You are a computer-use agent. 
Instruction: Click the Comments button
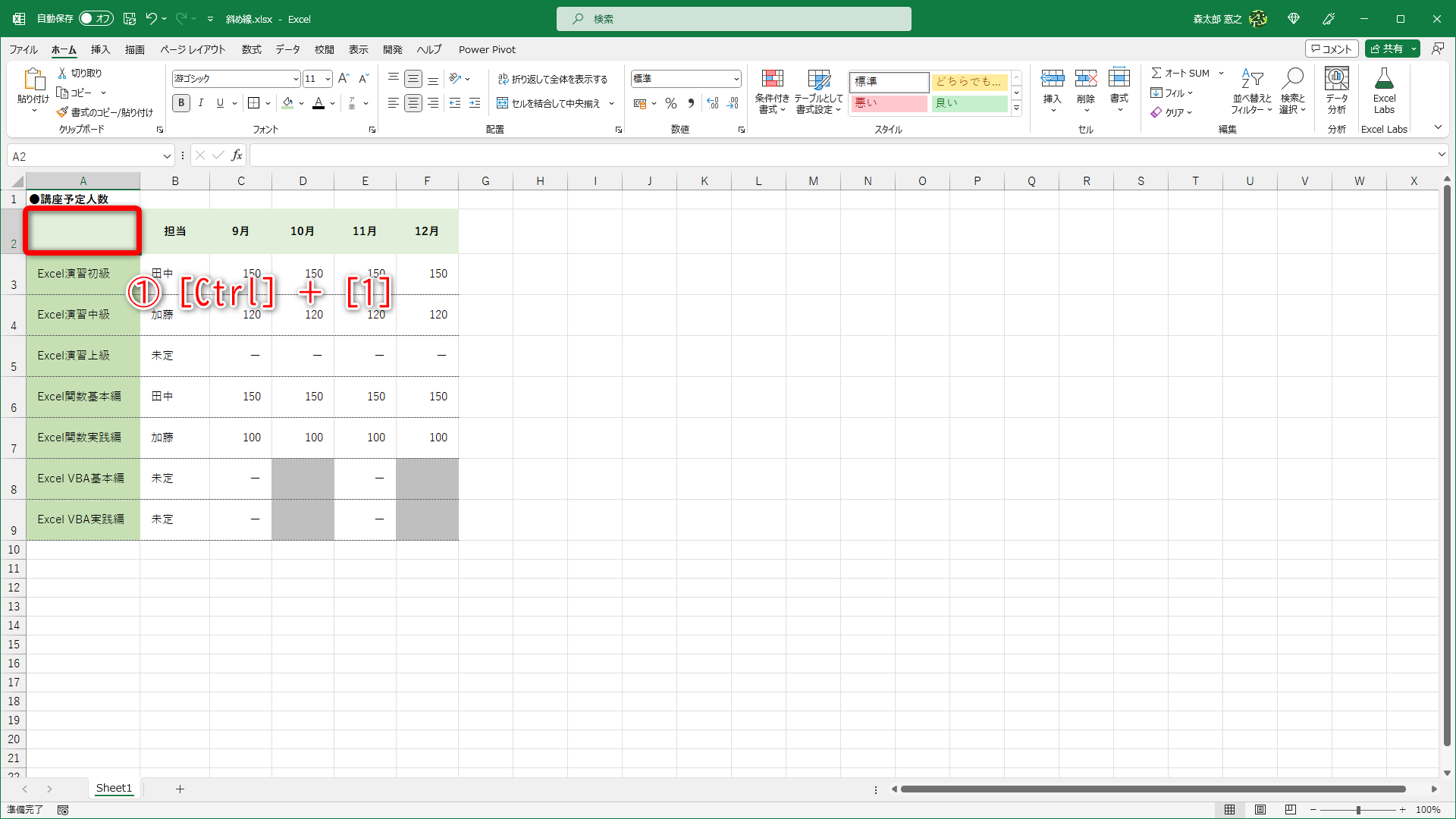pos(1331,49)
